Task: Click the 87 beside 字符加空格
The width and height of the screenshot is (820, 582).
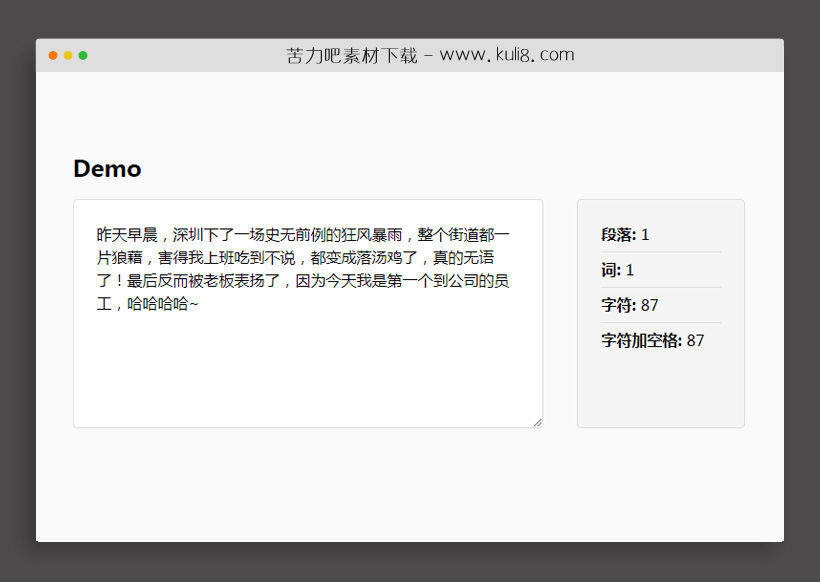Action: coord(693,340)
